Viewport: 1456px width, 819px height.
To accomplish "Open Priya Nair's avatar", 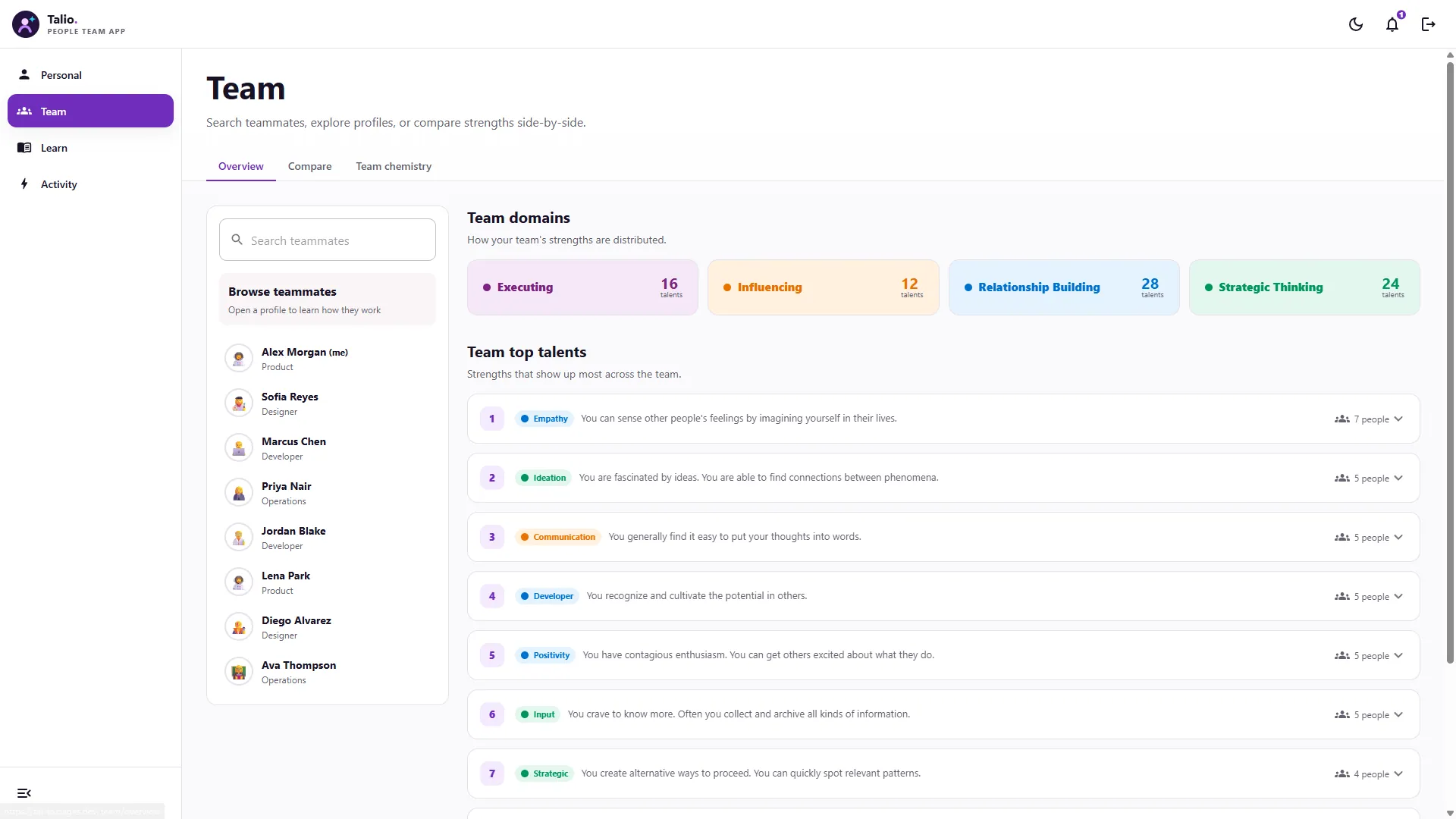I will 239,492.
